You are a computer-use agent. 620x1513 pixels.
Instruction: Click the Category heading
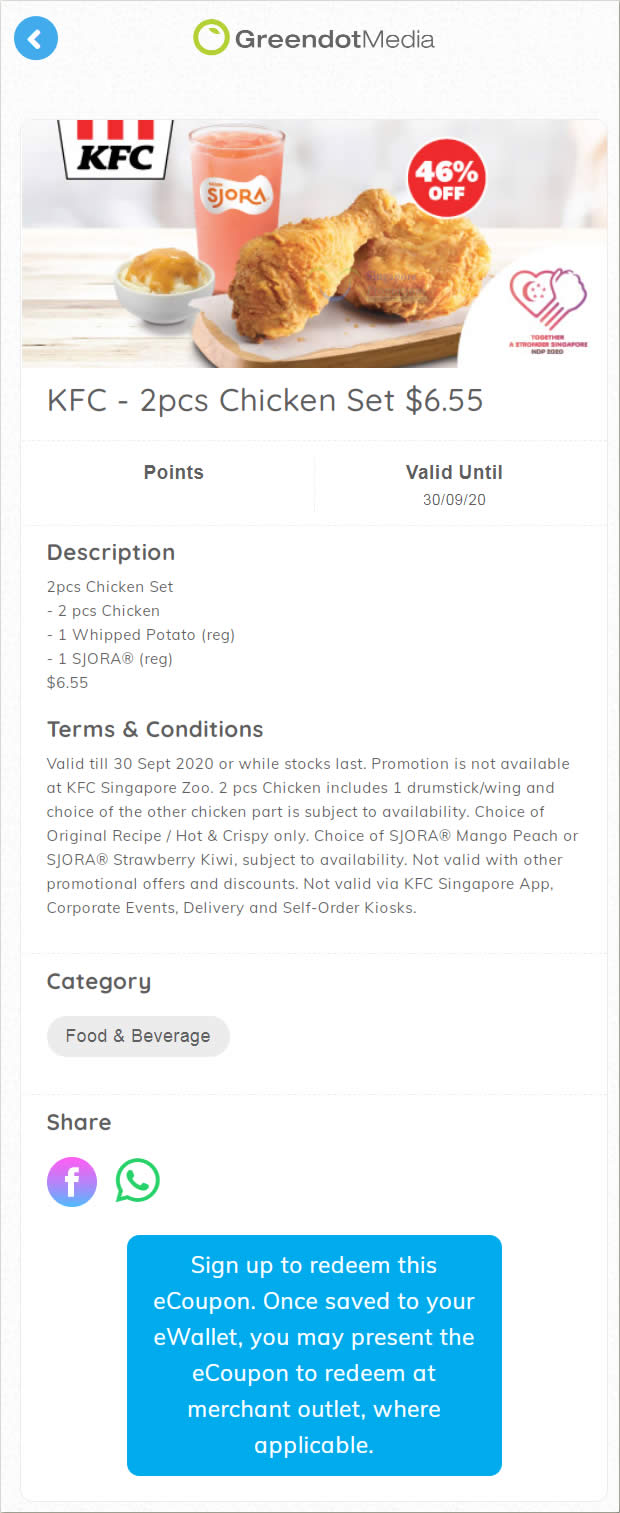(99, 982)
